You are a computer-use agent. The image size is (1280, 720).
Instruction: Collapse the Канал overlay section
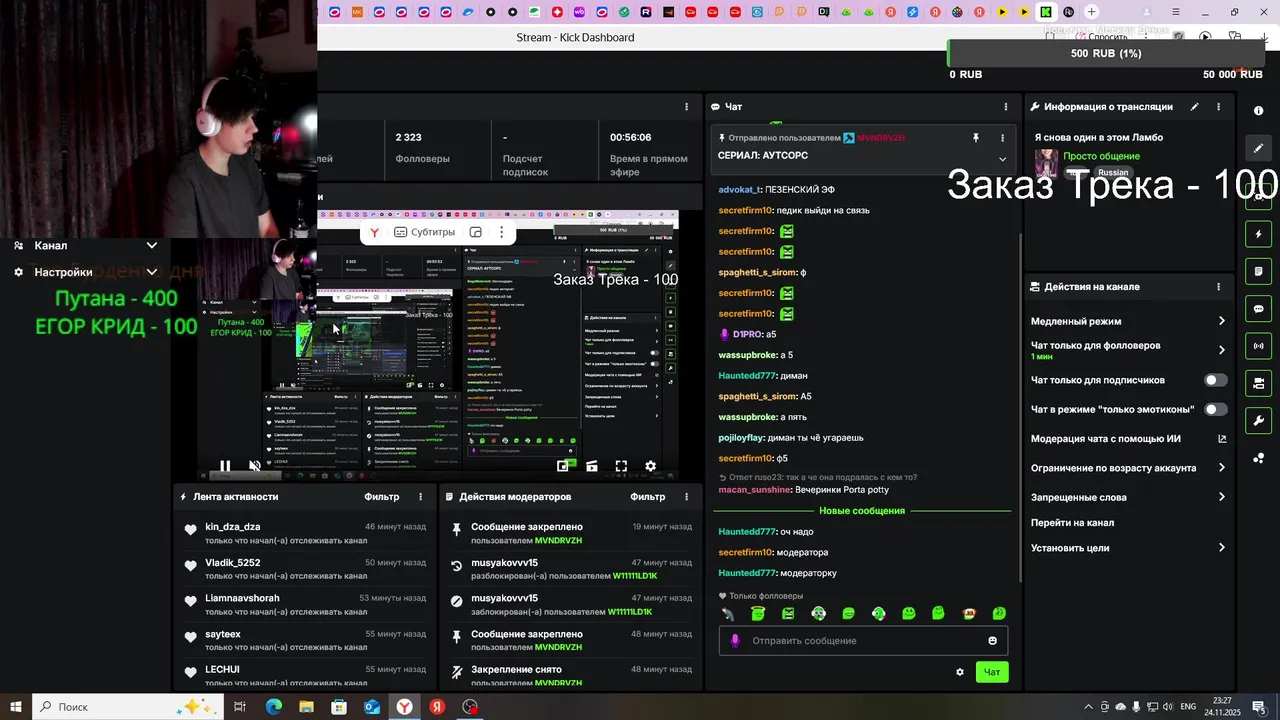coord(152,245)
